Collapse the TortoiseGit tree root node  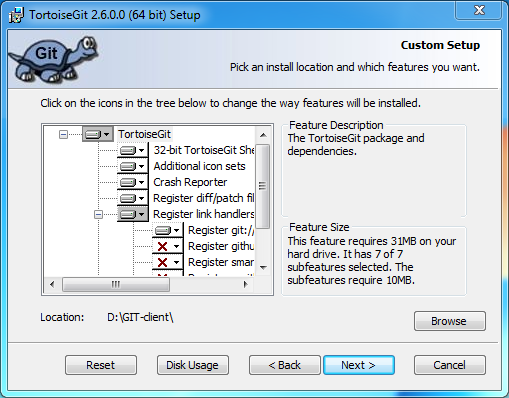click(x=63, y=135)
